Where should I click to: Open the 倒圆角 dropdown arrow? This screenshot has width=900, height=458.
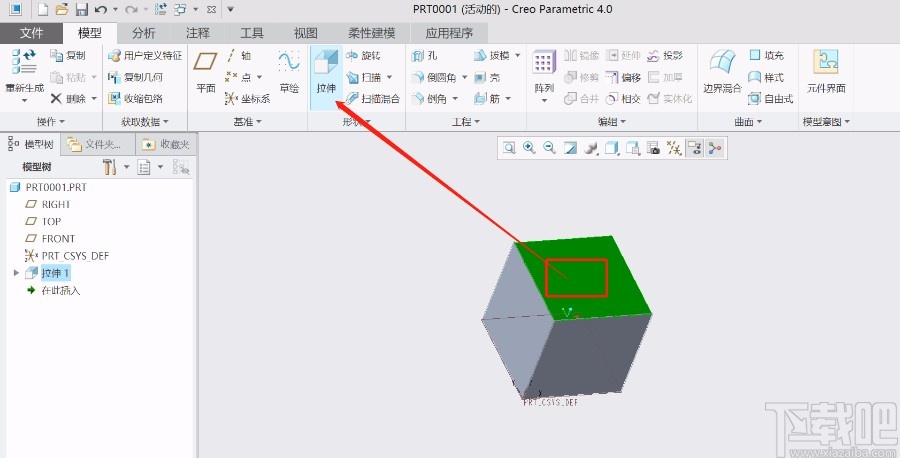tap(464, 77)
